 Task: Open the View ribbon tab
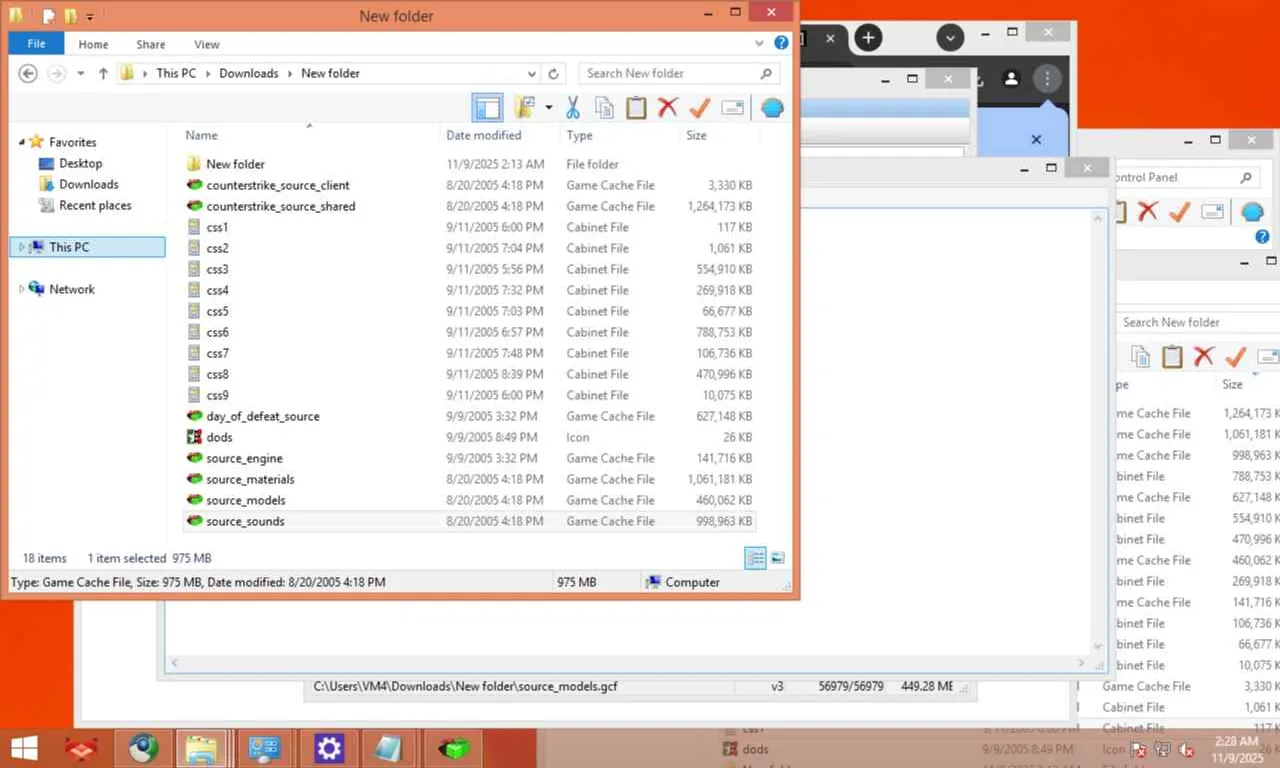207,44
